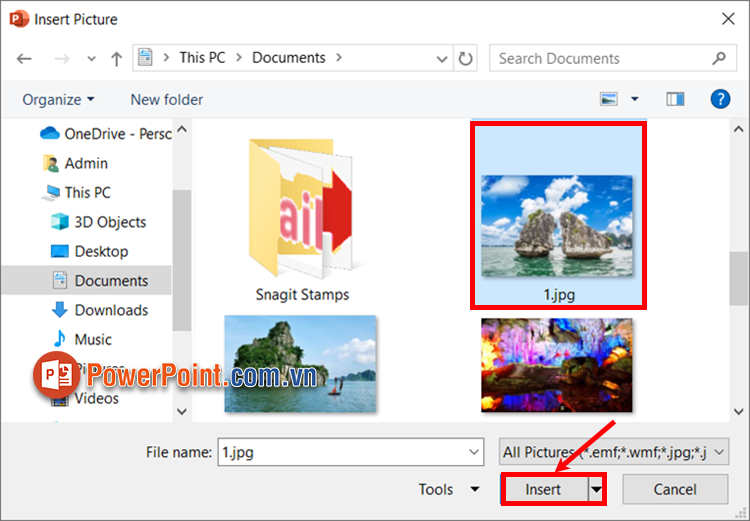
Task: Select the Snagit Stamps folder
Action: click(x=302, y=220)
